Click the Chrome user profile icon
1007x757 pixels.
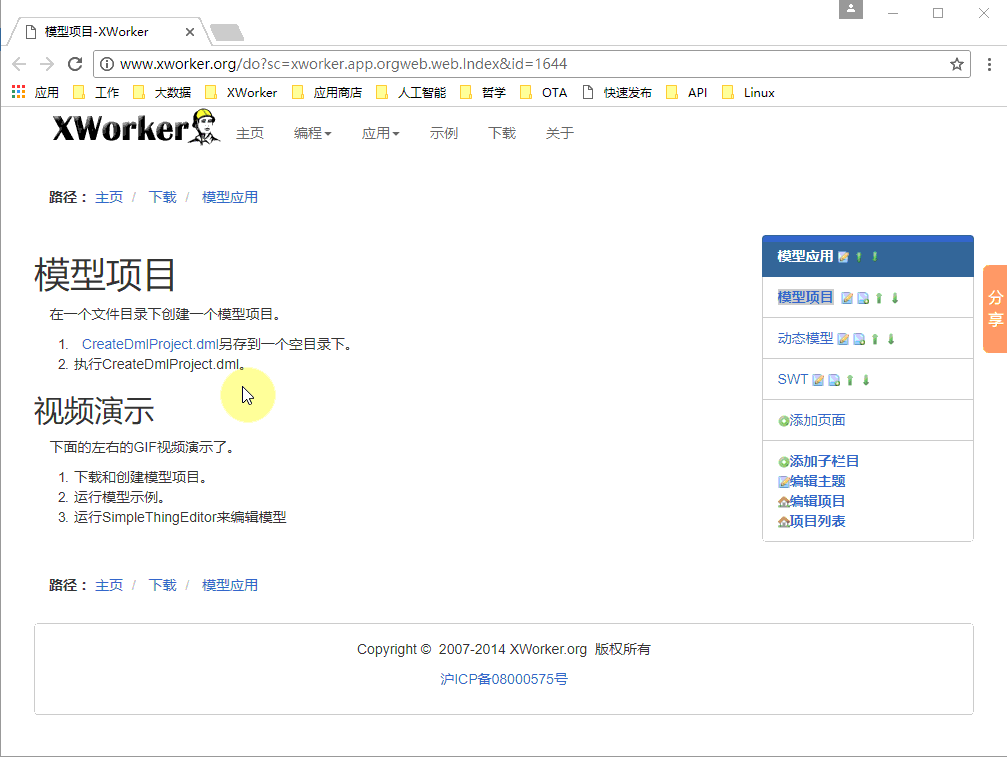[851, 9]
